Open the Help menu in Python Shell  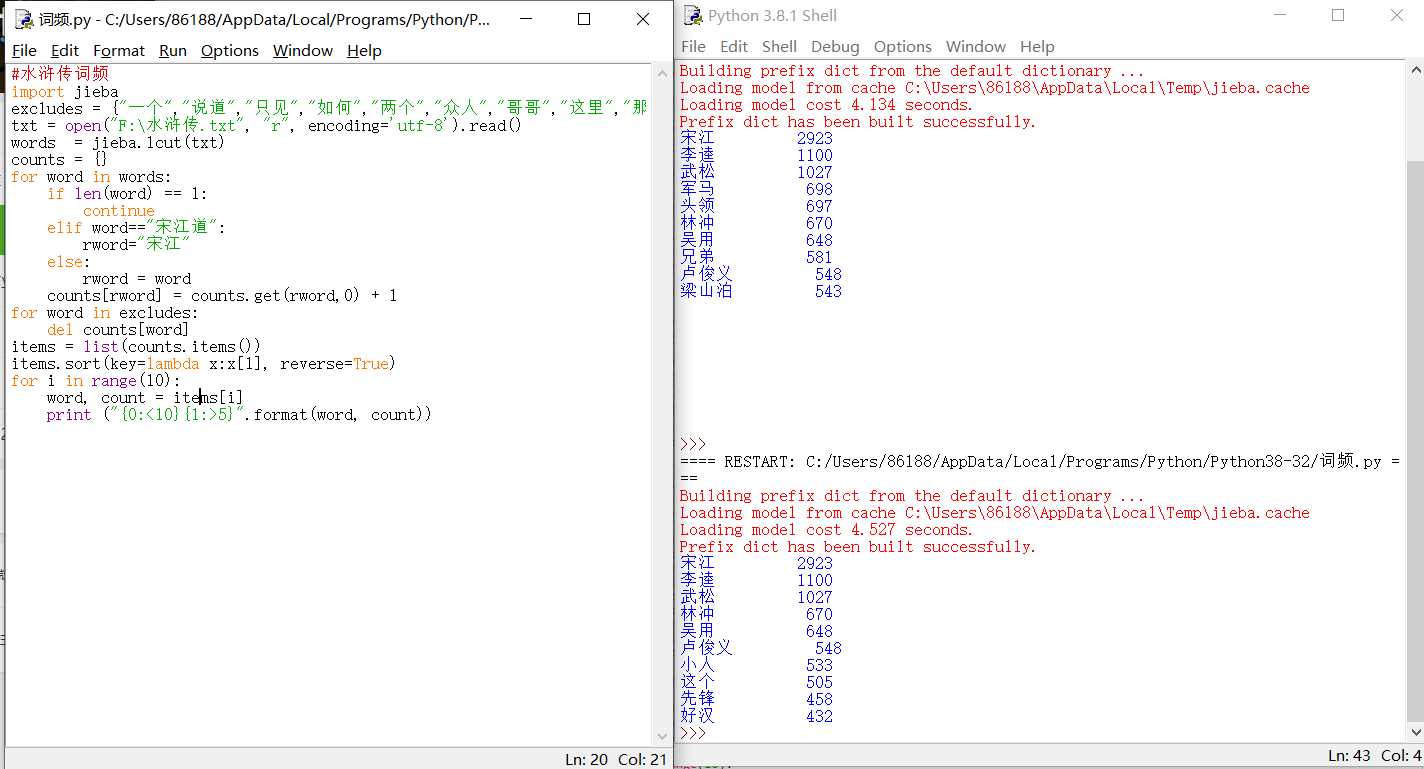coord(1037,46)
